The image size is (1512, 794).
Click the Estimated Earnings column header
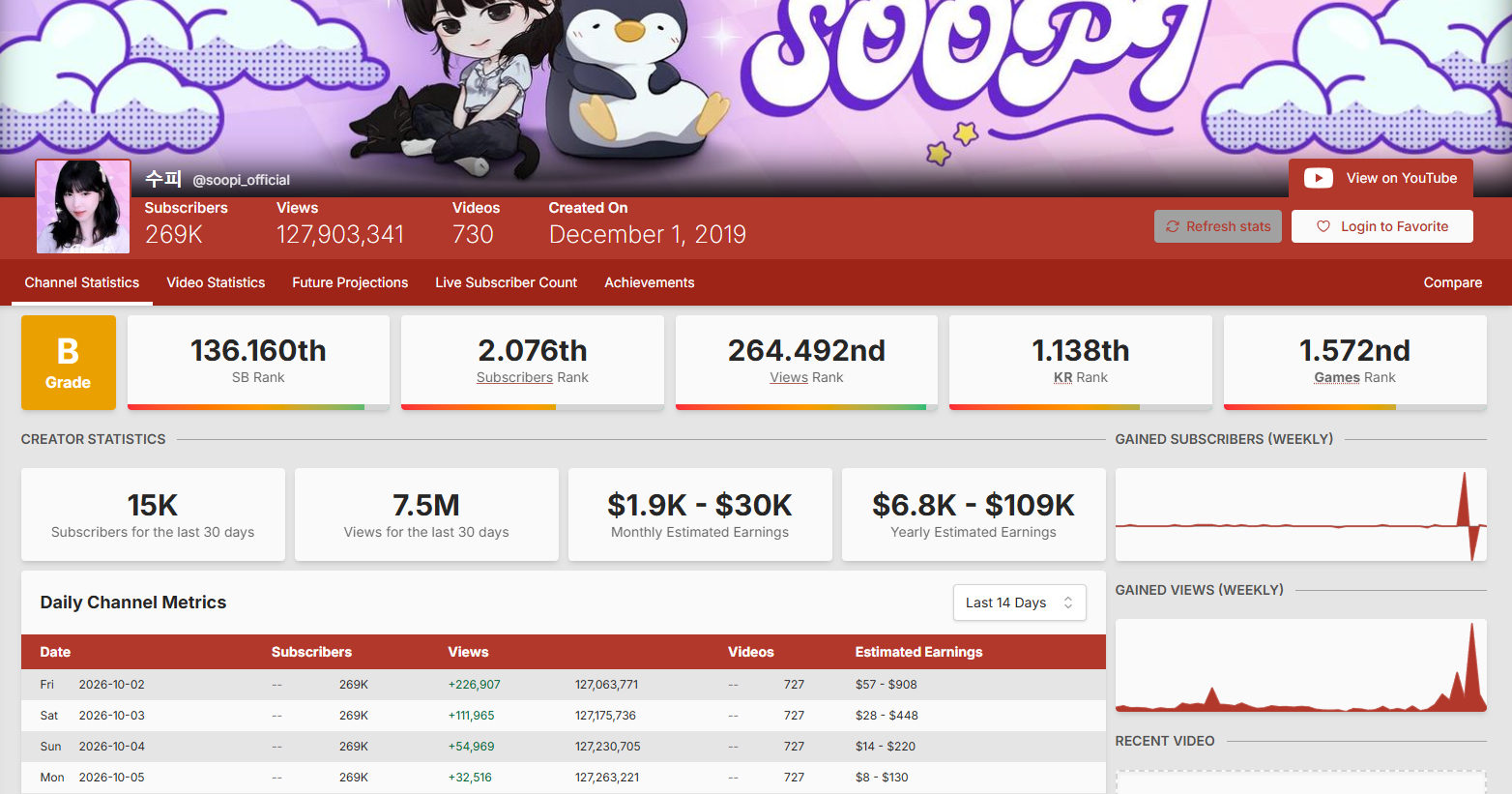pos(918,652)
